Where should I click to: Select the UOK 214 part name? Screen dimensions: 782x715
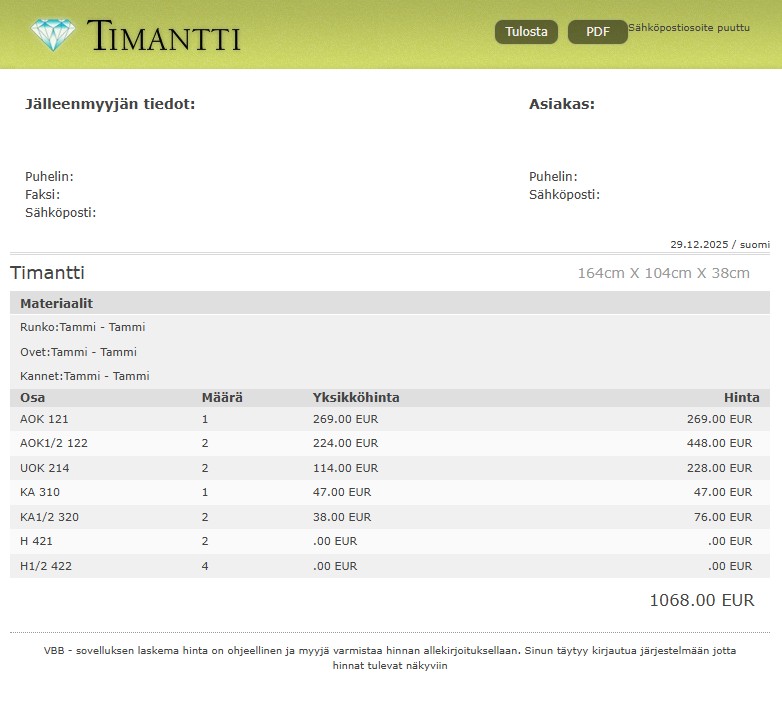pyautogui.click(x=45, y=468)
